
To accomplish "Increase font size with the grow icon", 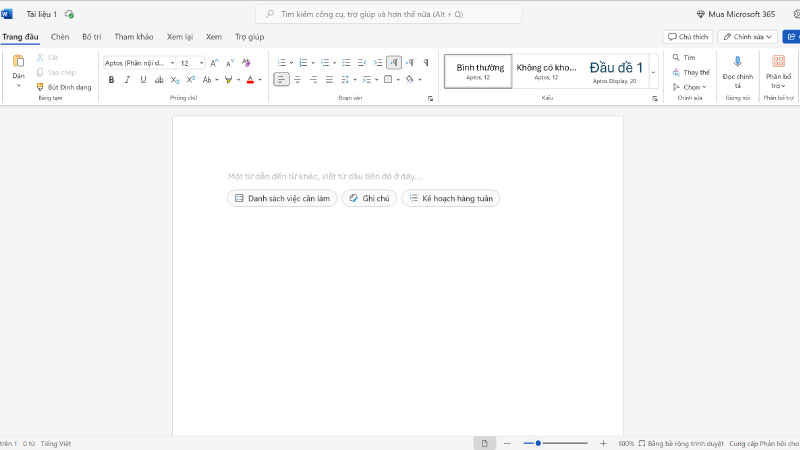I will 214,62.
